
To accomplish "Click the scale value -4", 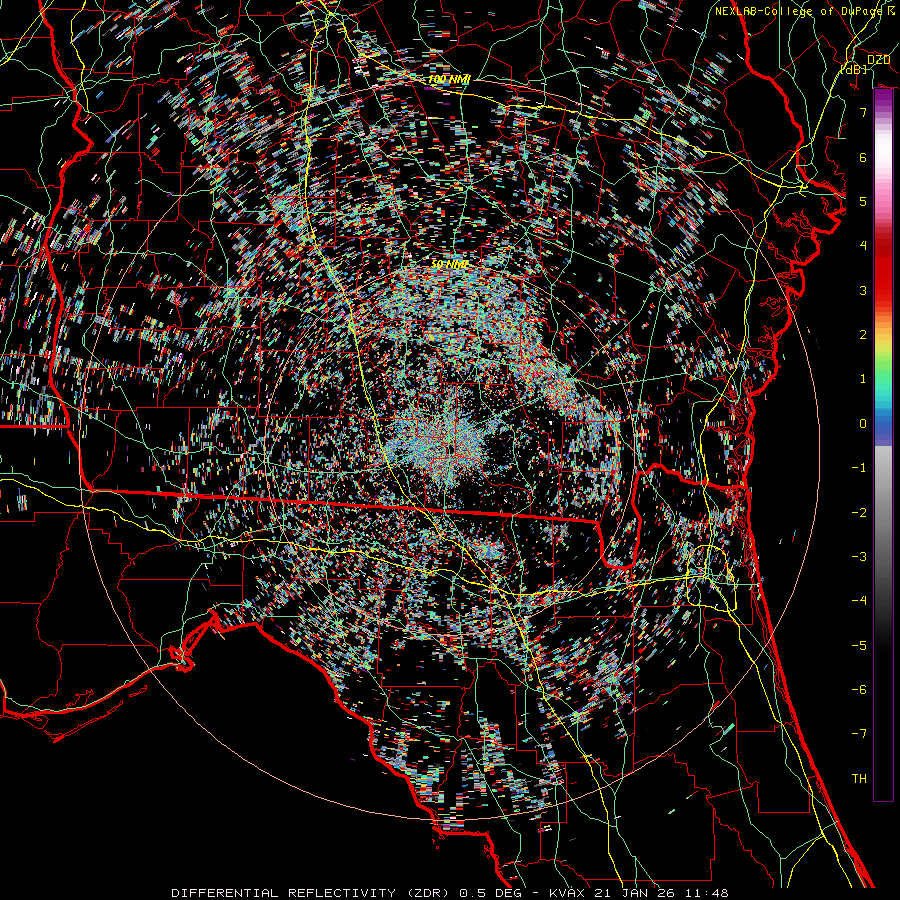I will pyautogui.click(x=859, y=600).
